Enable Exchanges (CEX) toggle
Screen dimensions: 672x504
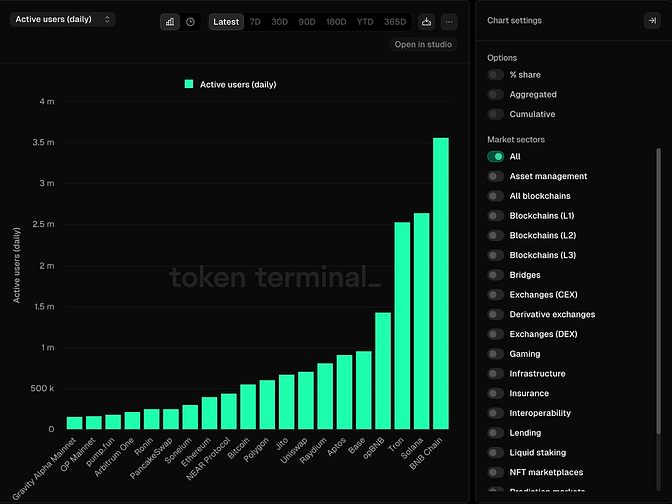click(495, 294)
